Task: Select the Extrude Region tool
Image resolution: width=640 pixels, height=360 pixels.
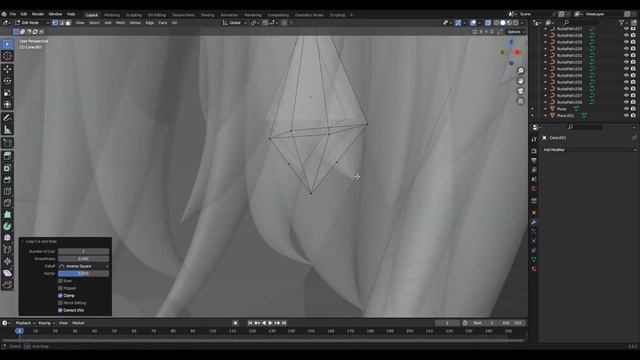Action: (7, 156)
